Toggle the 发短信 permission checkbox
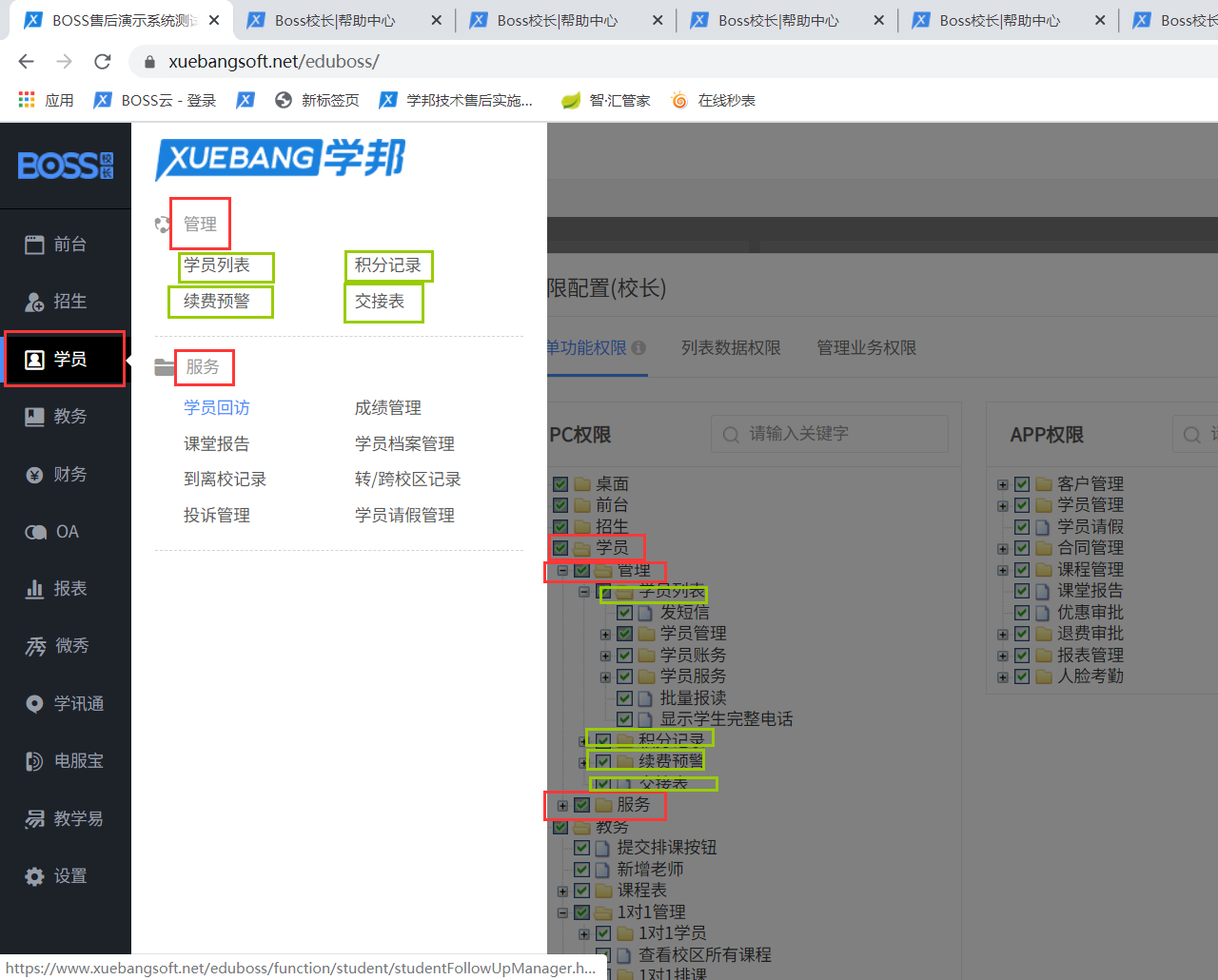Screen dimensions: 1218x980 pos(624,613)
